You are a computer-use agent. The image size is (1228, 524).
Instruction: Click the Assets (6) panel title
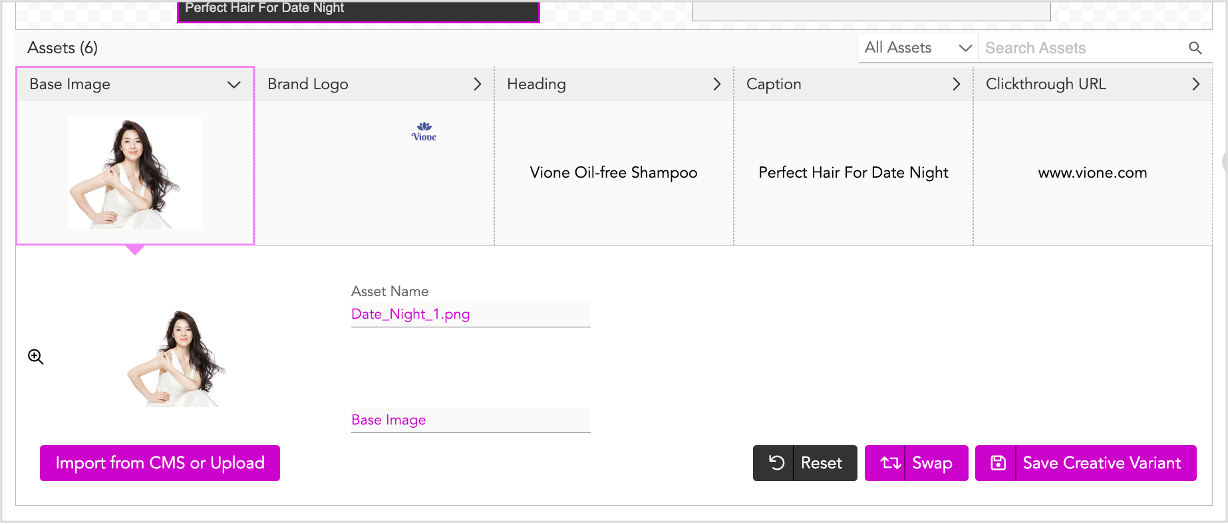pyautogui.click(x=63, y=48)
